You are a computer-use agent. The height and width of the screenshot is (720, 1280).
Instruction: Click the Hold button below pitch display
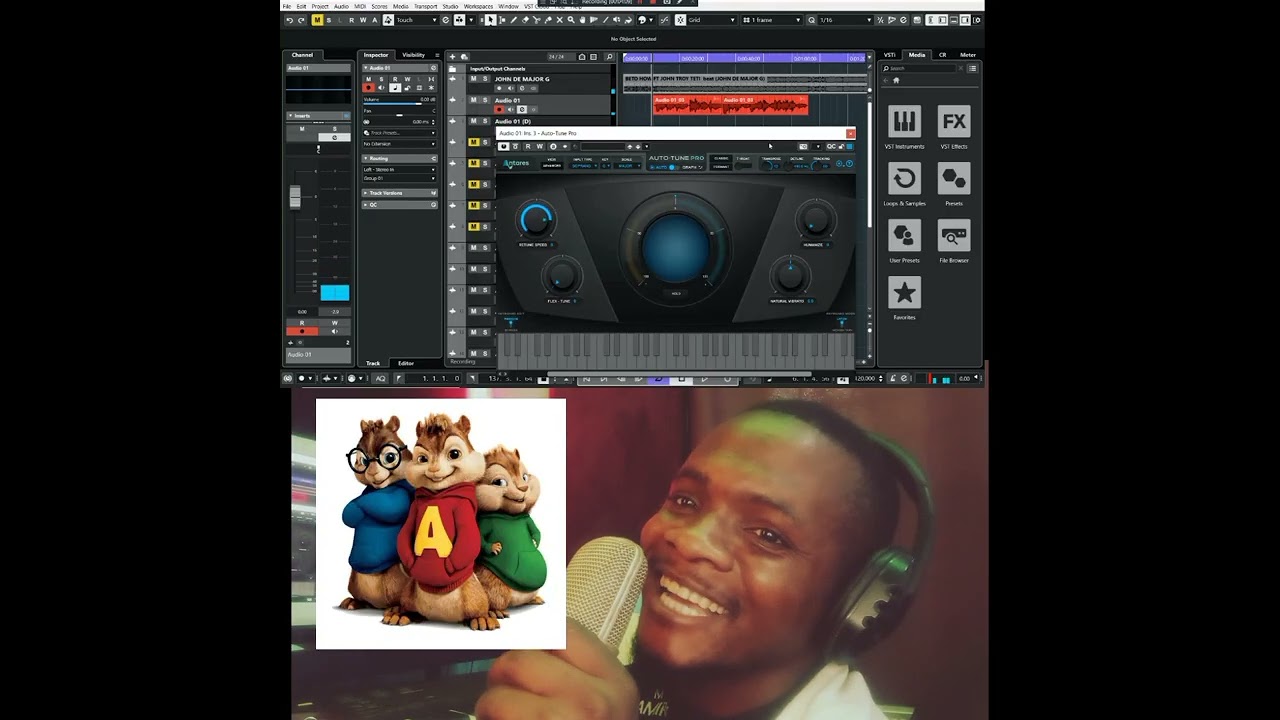pos(676,294)
